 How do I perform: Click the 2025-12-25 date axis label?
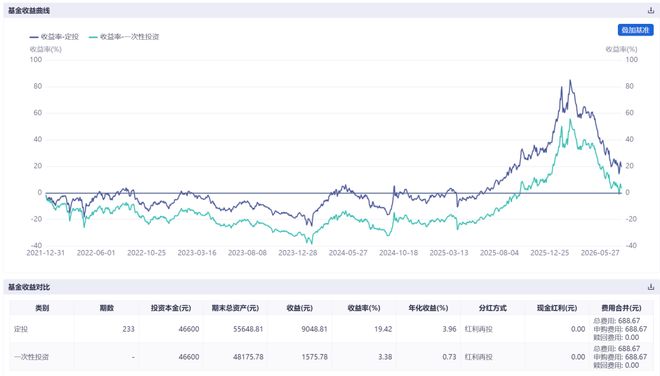[550, 253]
